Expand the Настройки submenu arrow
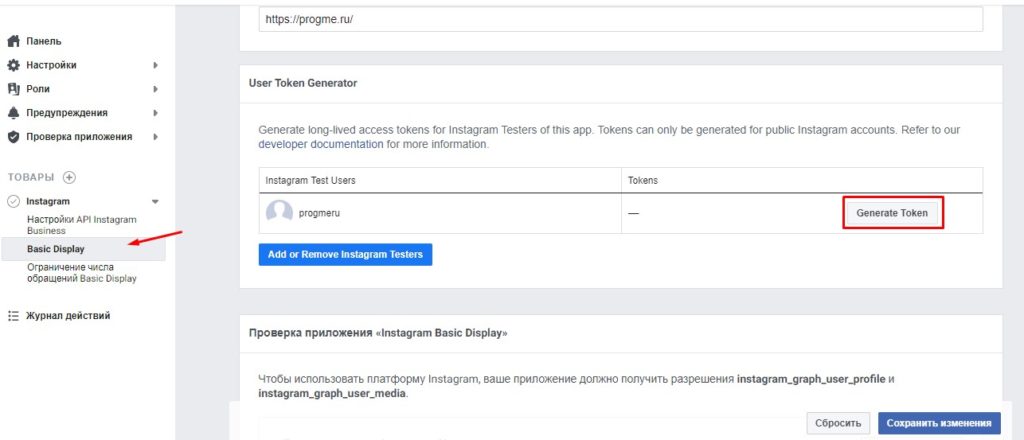This screenshot has height=440, width=1024. pos(155,65)
